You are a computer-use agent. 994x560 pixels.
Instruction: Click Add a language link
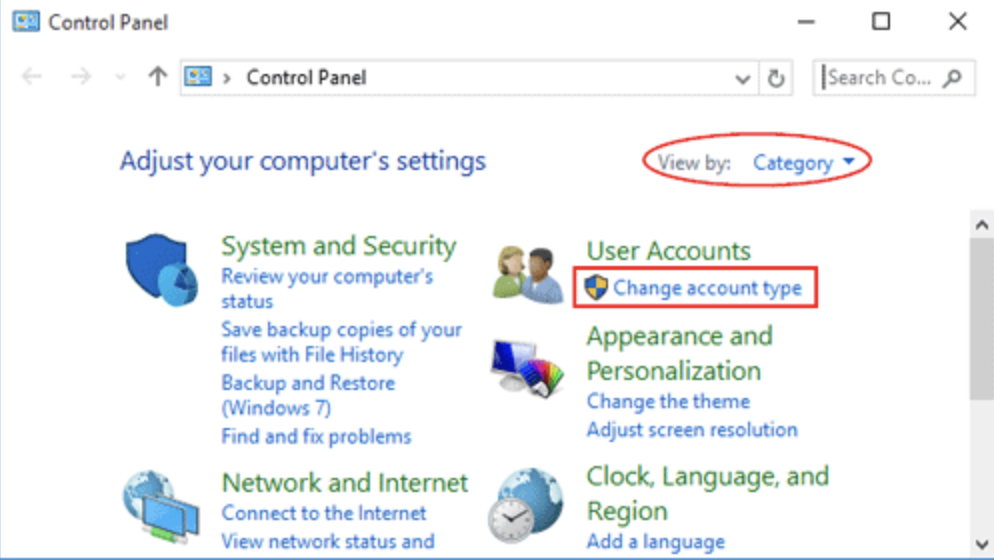point(655,542)
